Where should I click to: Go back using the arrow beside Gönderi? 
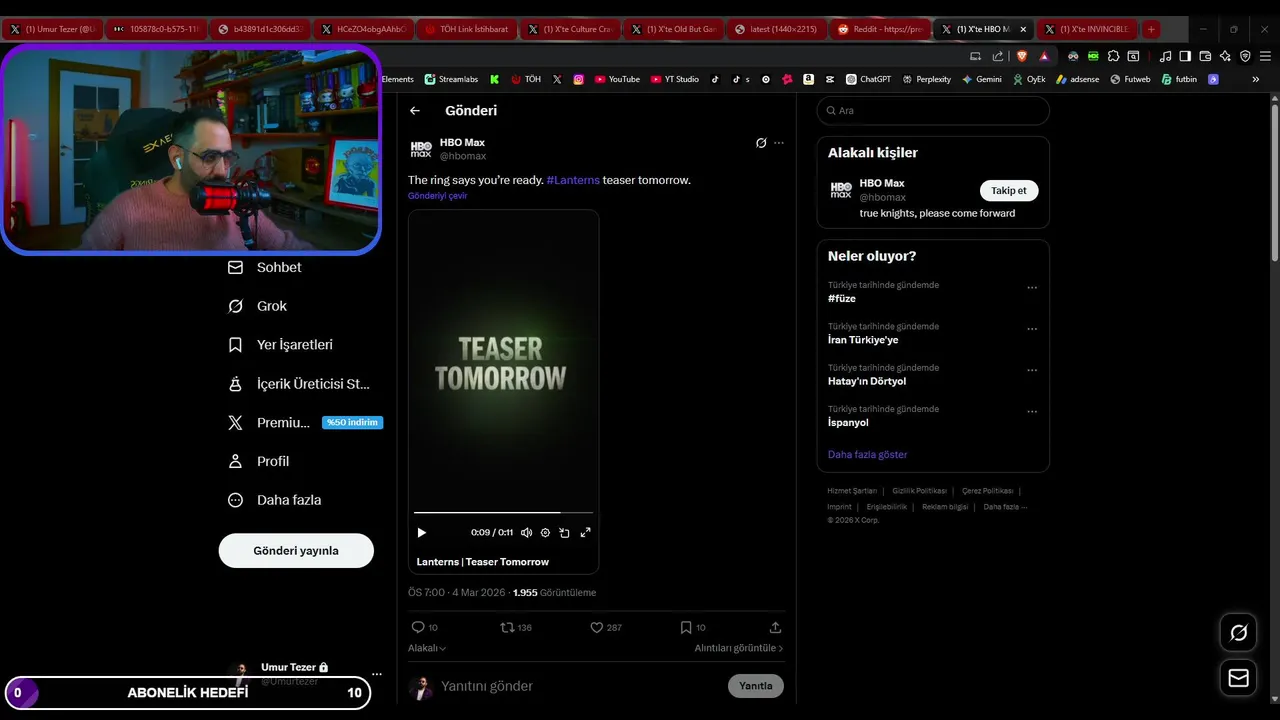click(415, 111)
